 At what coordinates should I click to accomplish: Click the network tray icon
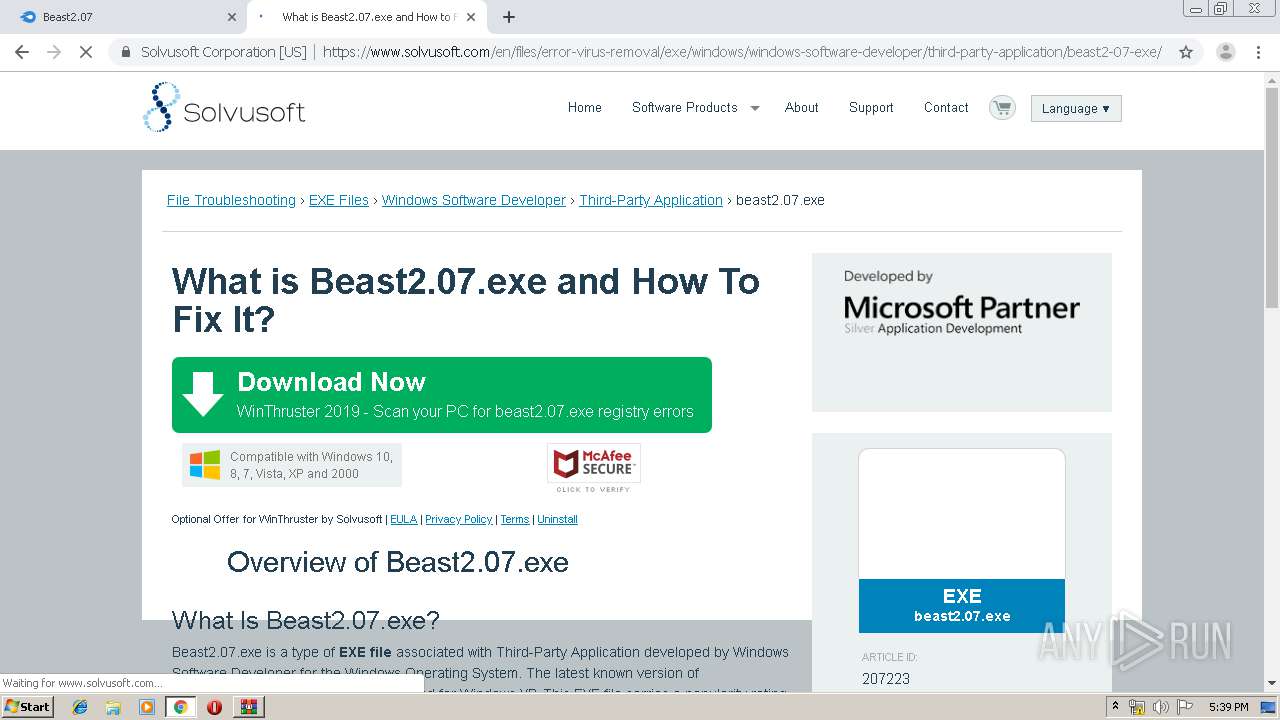pos(1137,707)
